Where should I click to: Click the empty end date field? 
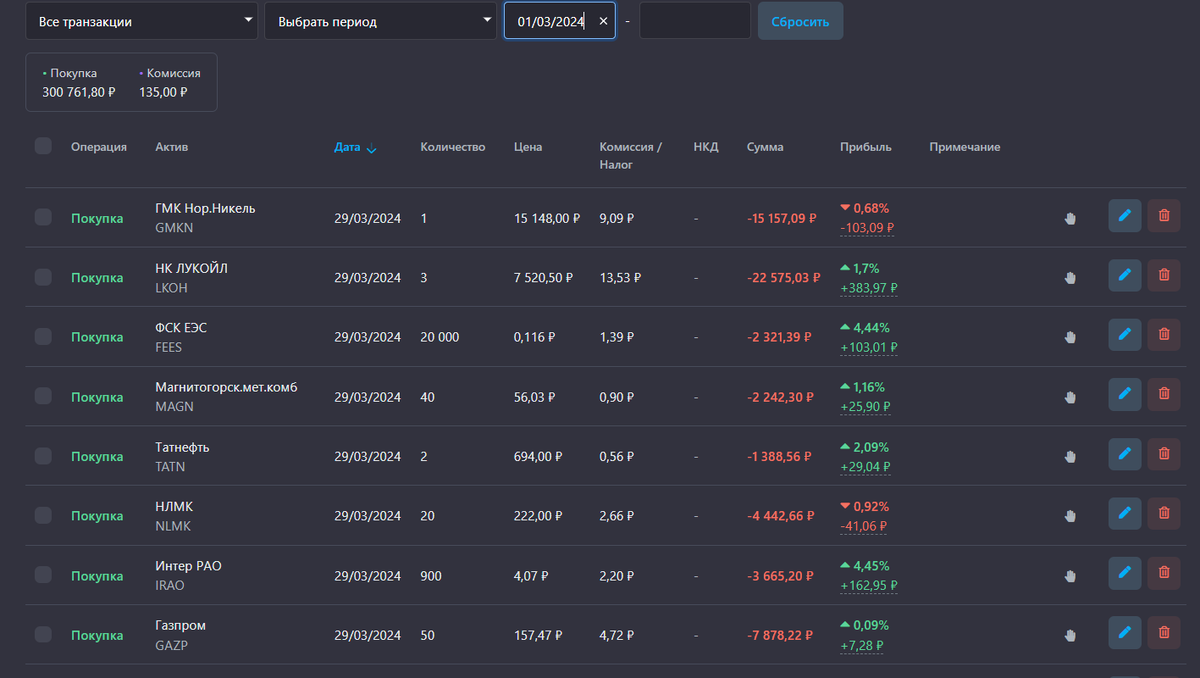(695, 21)
